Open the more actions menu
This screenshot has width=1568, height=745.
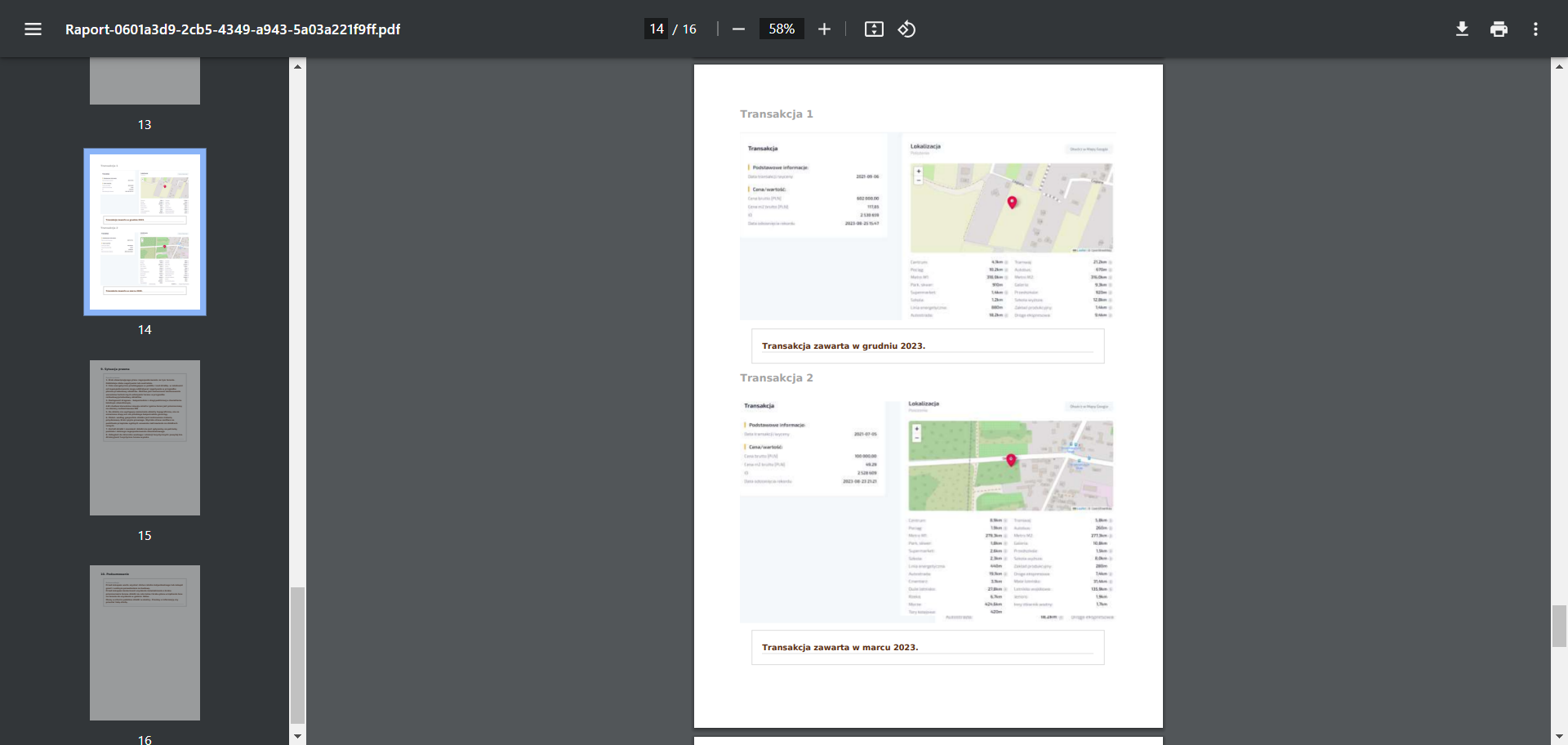1535,29
